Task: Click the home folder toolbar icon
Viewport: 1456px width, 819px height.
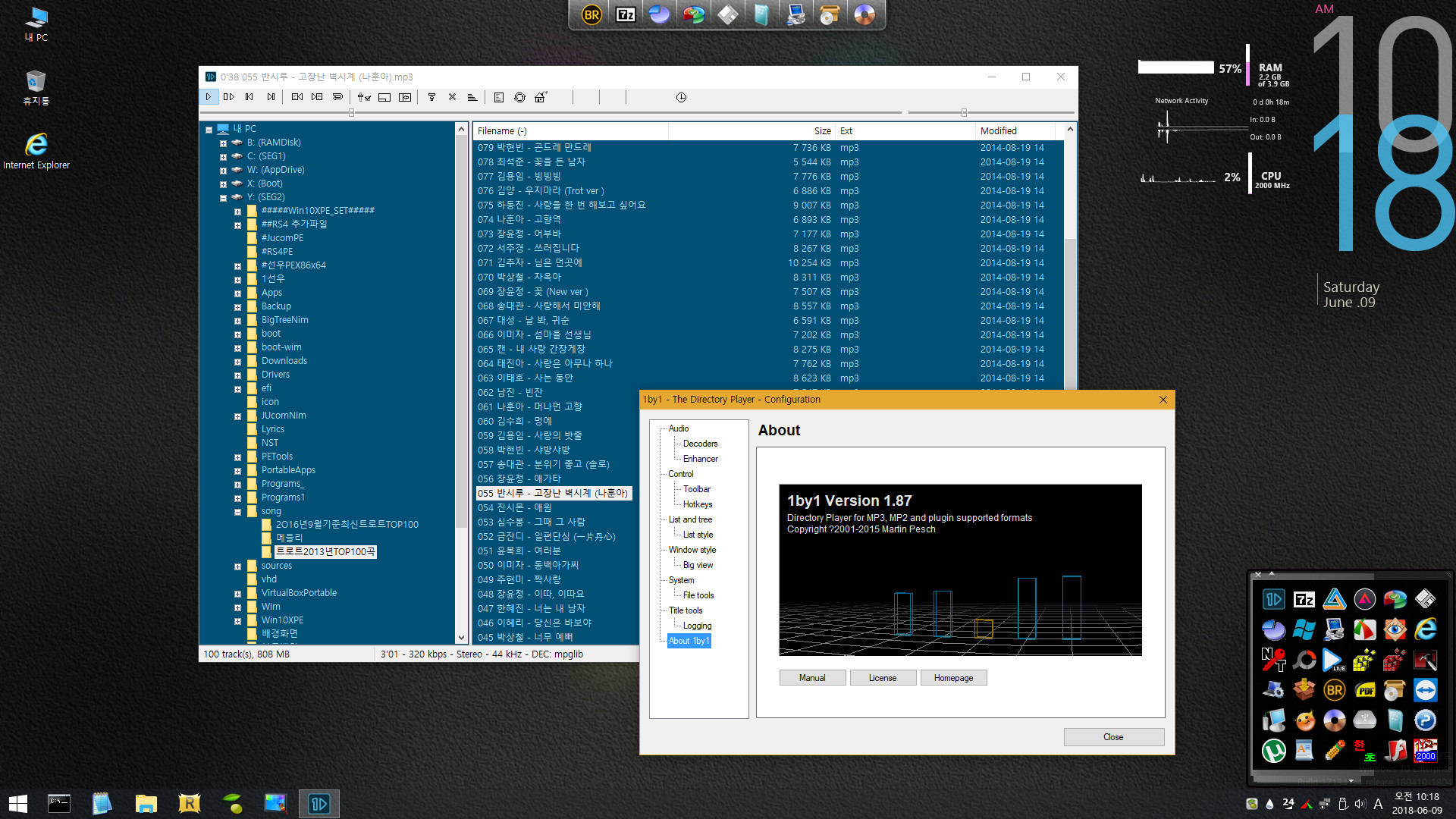Action: [540, 97]
